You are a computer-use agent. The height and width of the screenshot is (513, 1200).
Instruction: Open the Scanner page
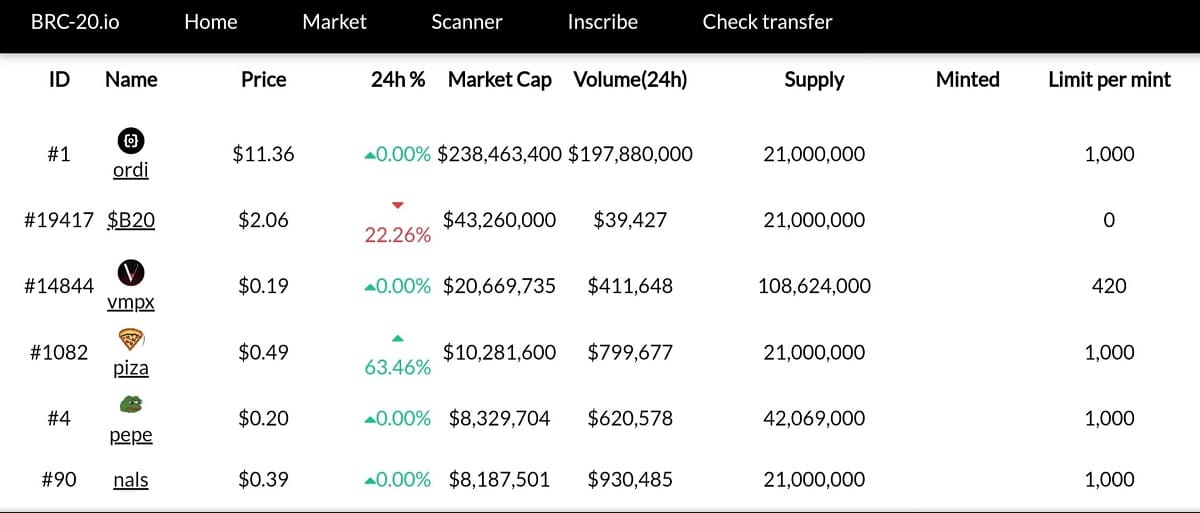point(467,21)
